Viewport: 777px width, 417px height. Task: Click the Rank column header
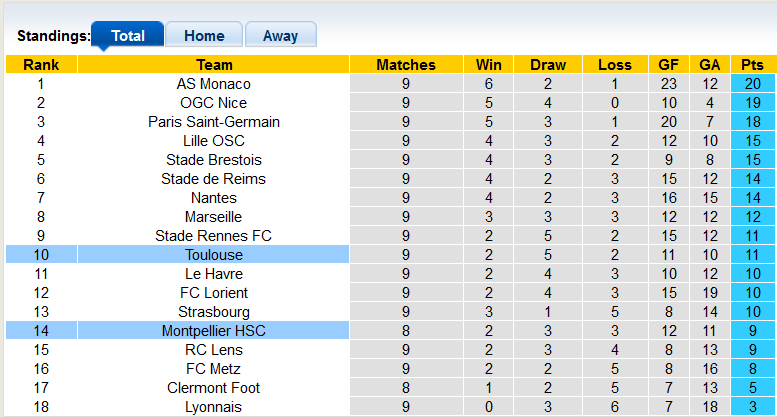pos(41,65)
